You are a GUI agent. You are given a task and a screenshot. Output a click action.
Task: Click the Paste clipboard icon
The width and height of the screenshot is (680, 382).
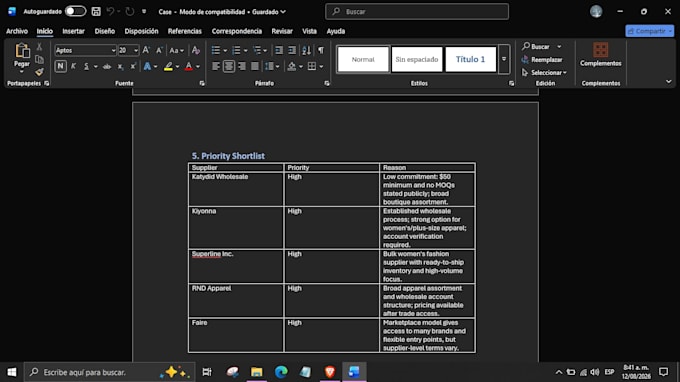point(22,51)
